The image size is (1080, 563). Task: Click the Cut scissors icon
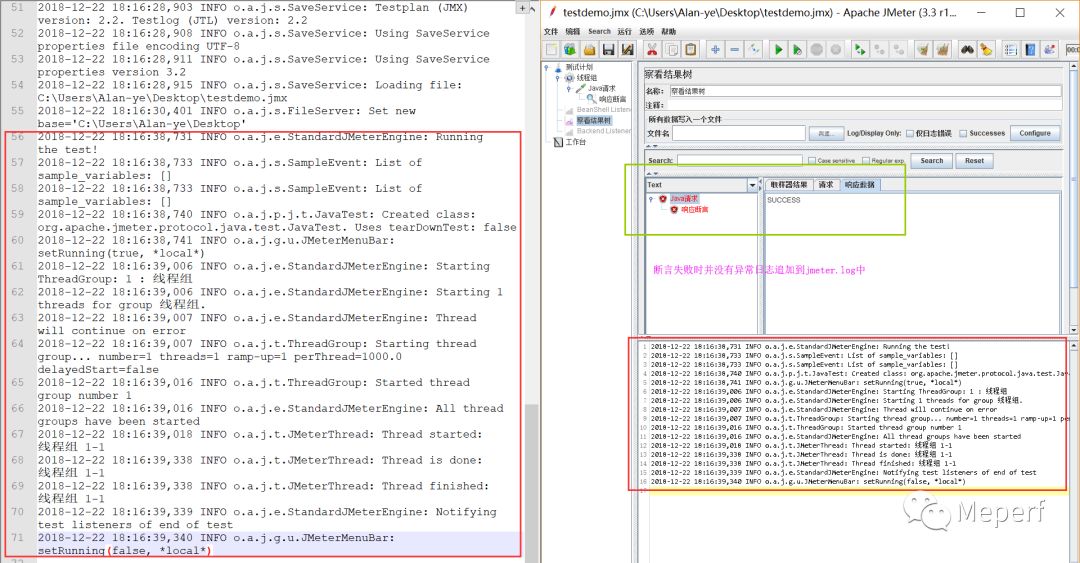click(652, 50)
